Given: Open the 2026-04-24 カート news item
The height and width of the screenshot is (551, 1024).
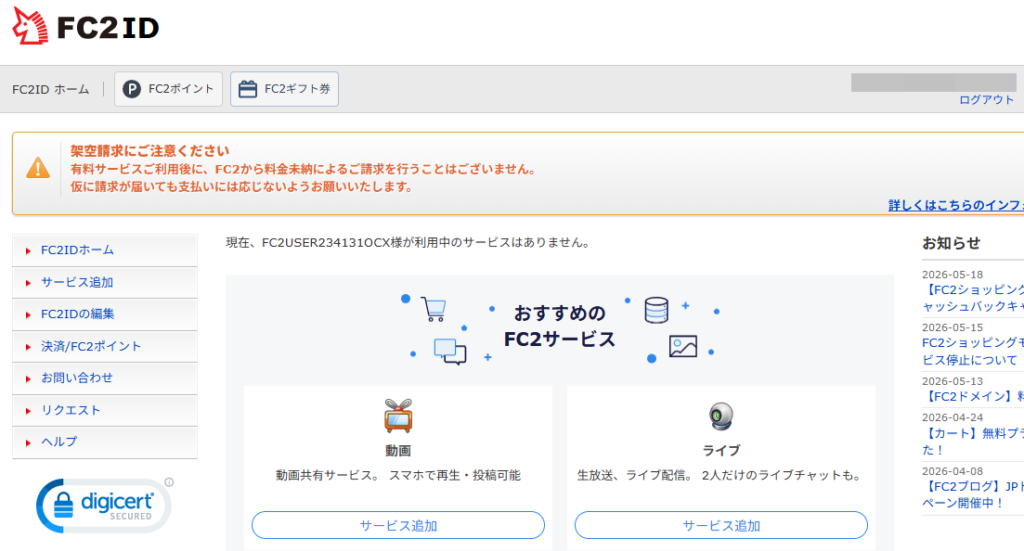Looking at the screenshot, I should coord(973,441).
